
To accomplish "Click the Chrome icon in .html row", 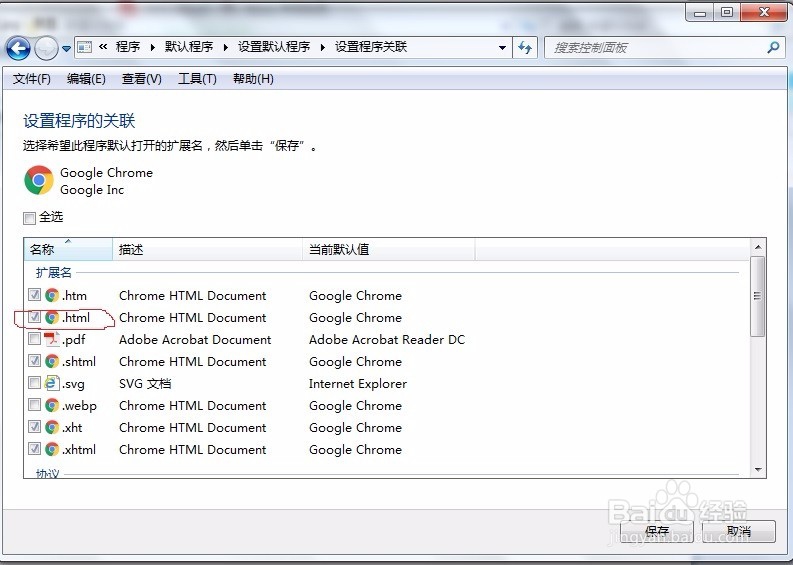I will tap(52, 317).
